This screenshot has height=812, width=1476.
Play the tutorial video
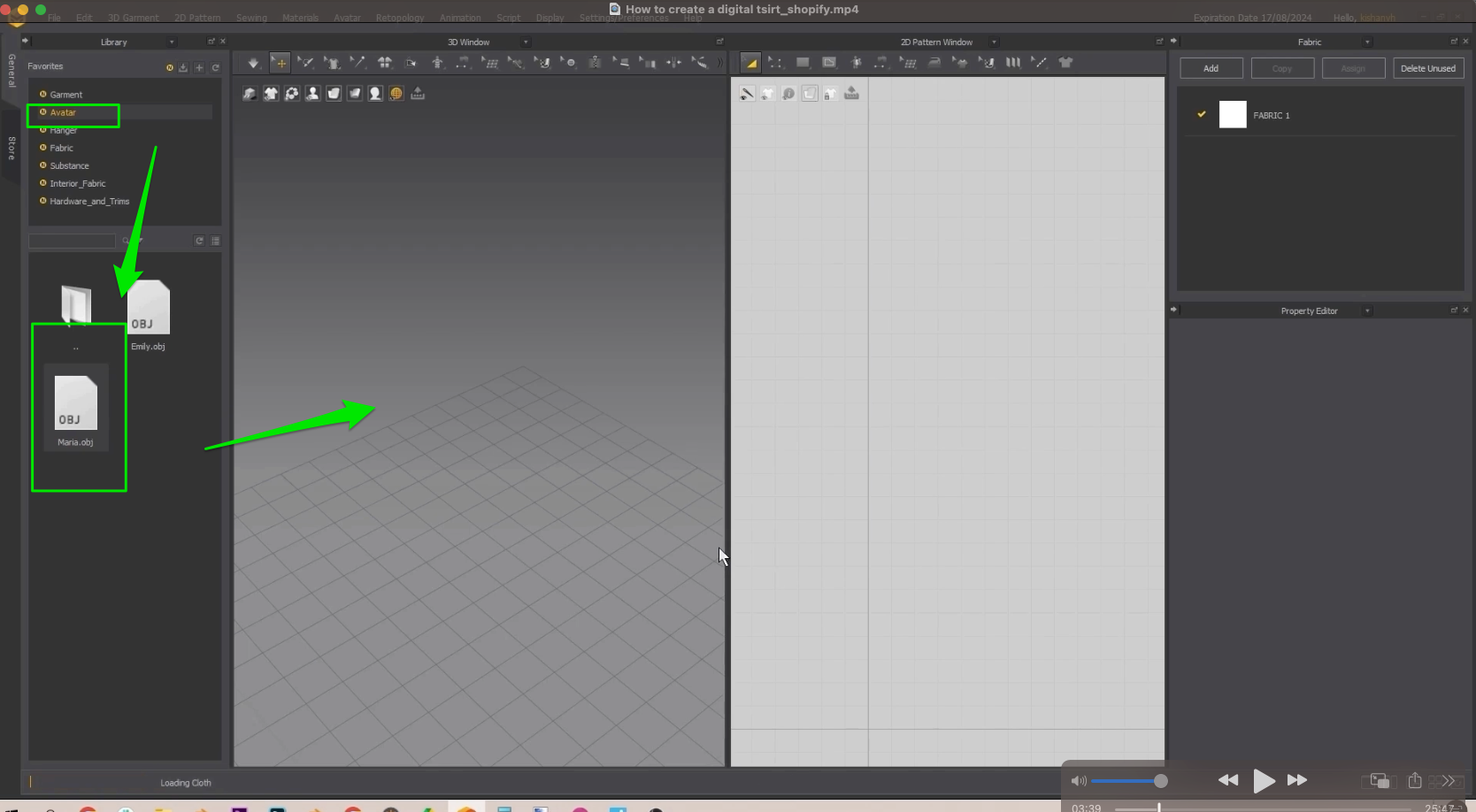[1264, 780]
